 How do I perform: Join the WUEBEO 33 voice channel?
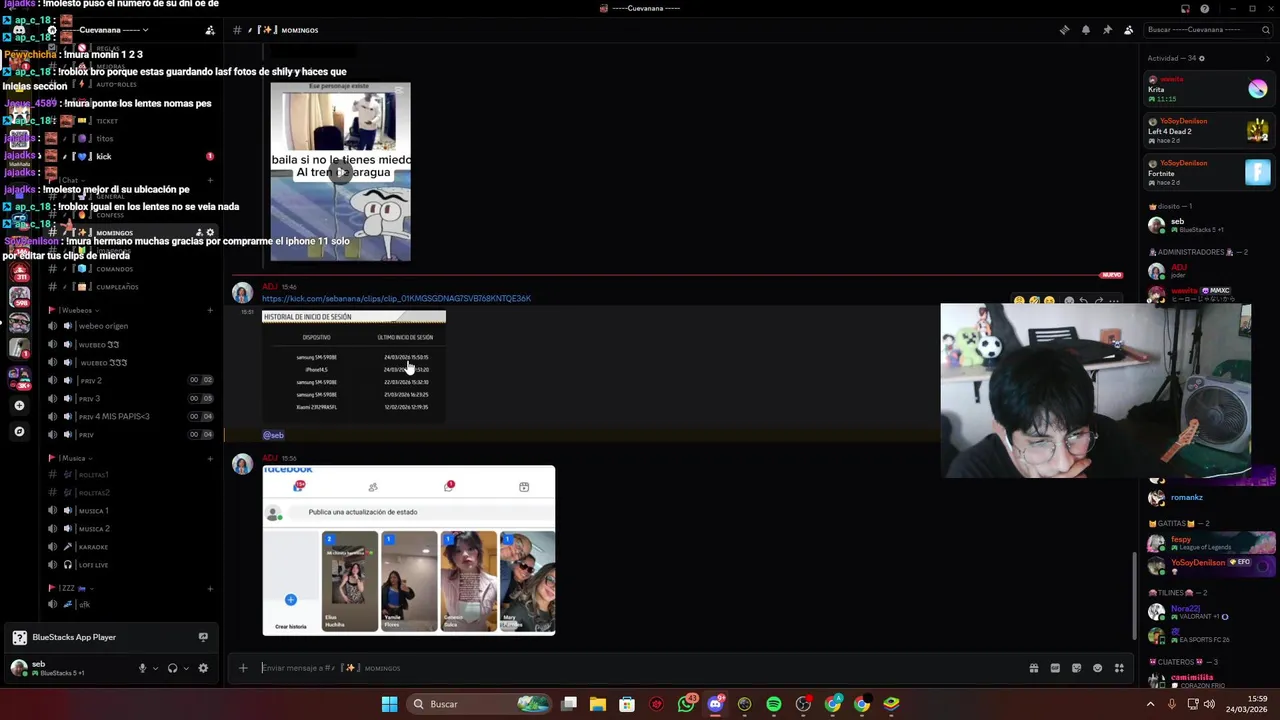[130, 344]
